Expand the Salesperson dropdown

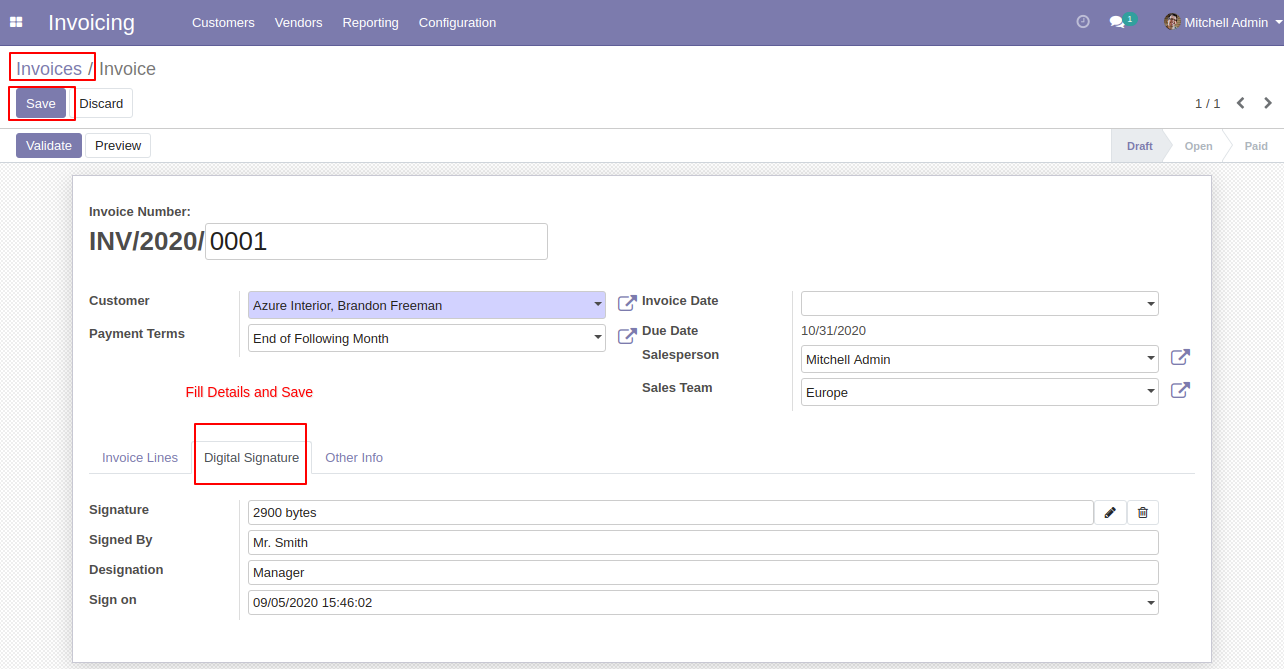1151,359
